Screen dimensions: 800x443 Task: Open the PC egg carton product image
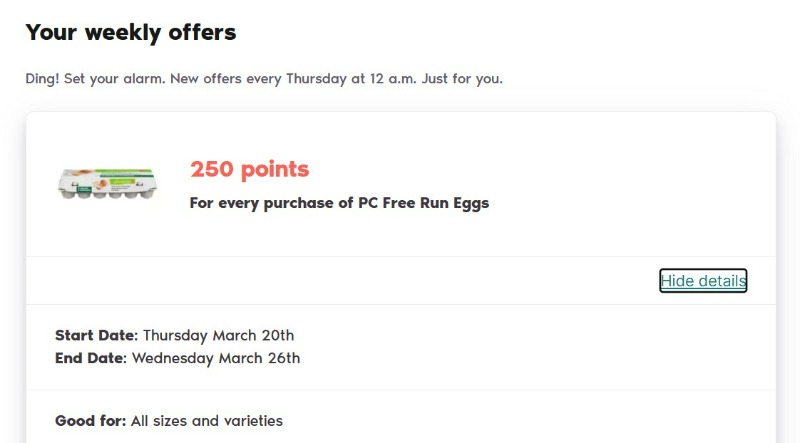point(107,184)
